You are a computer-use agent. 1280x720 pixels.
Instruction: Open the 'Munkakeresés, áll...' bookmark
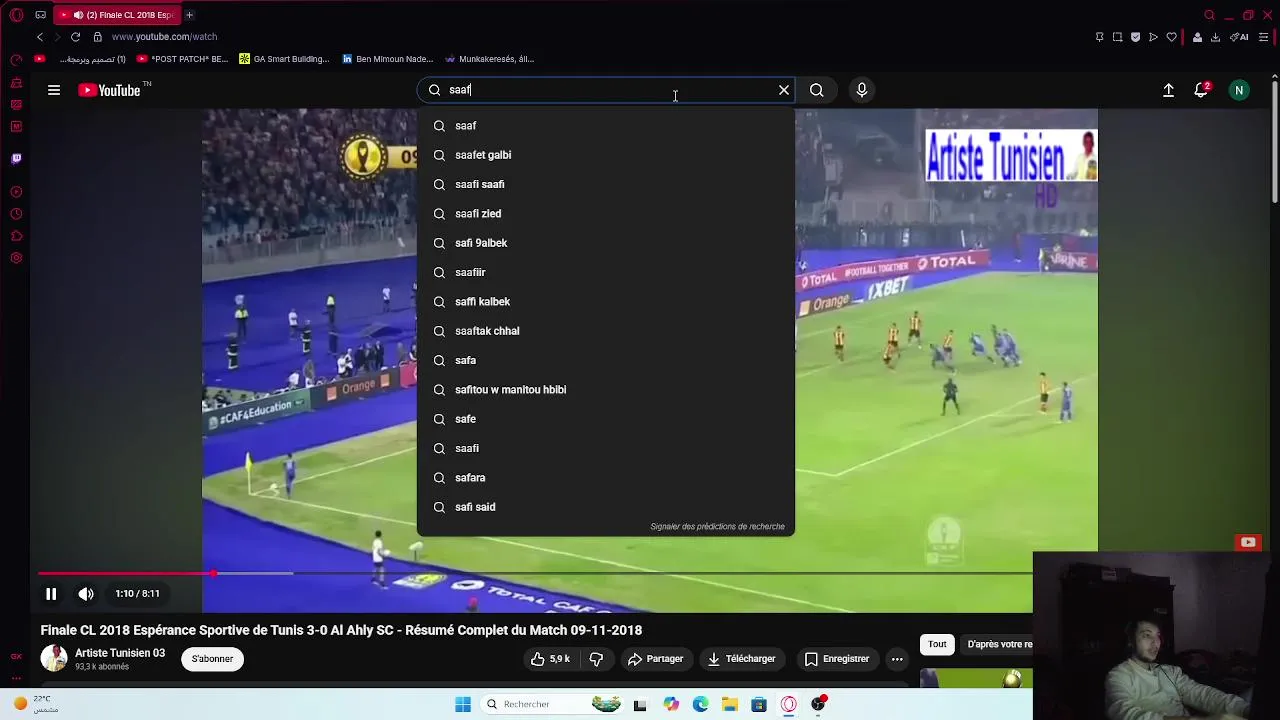[490, 59]
